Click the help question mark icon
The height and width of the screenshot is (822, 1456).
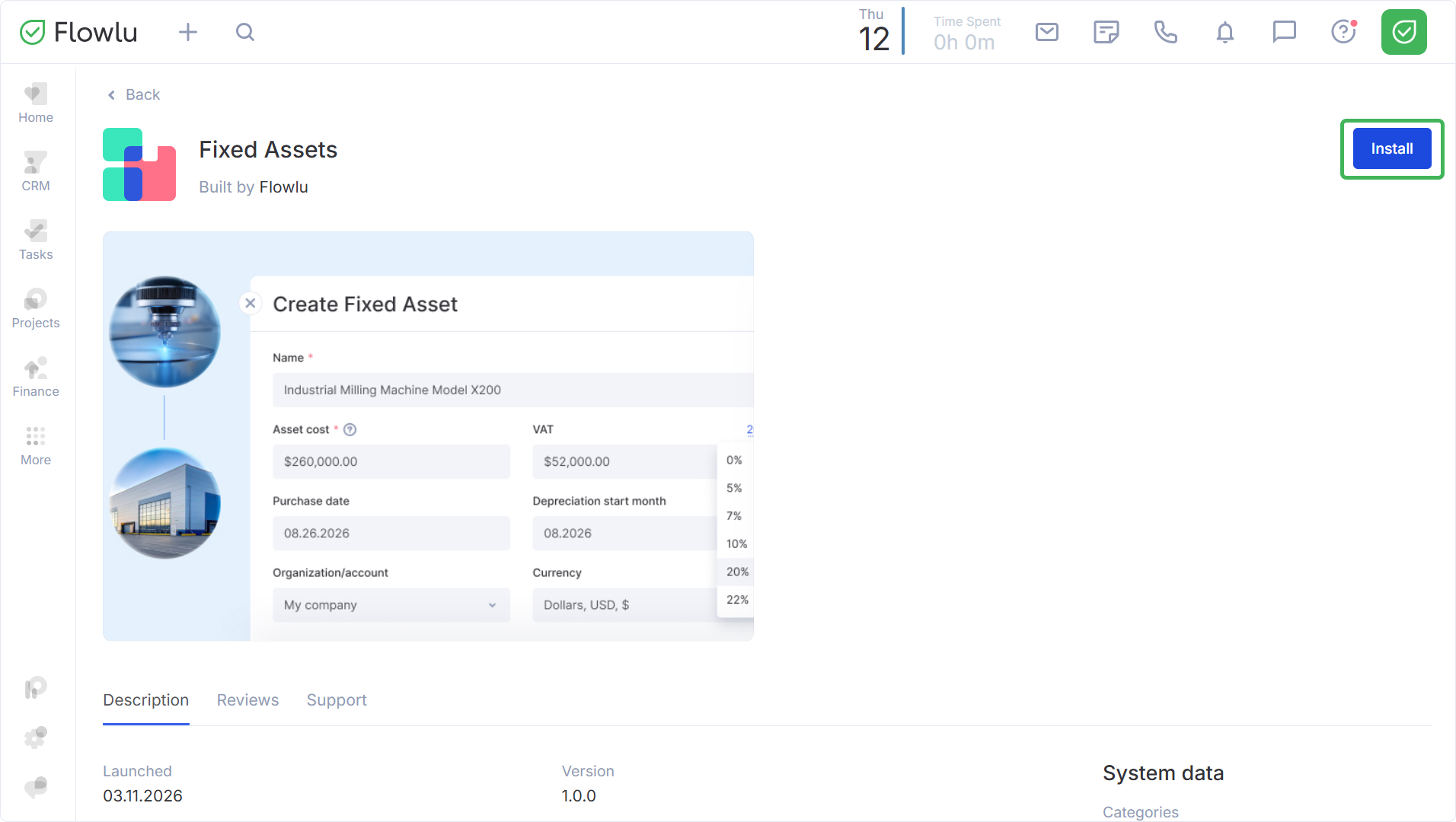pyautogui.click(x=1343, y=32)
